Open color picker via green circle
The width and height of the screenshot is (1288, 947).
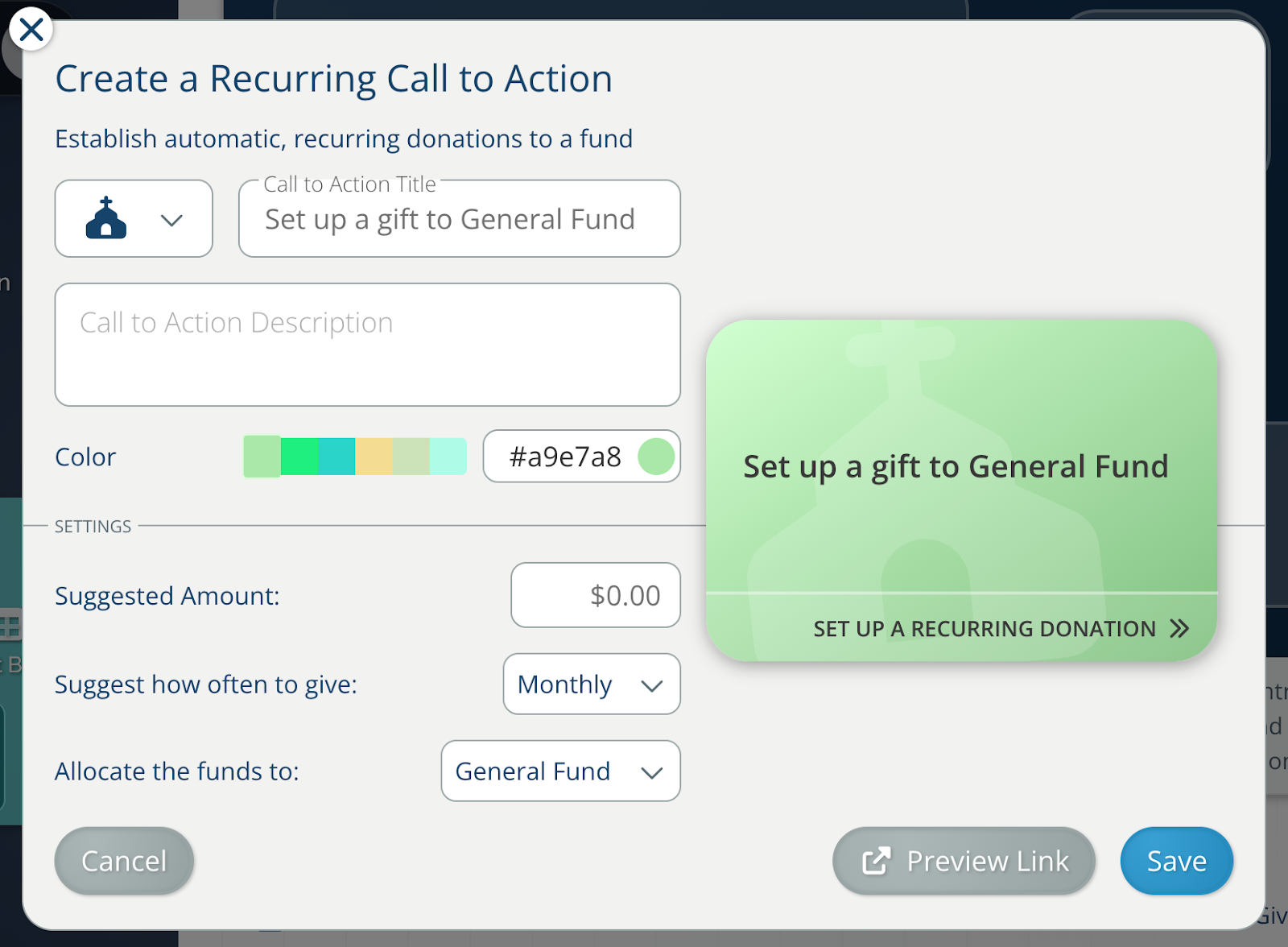[x=656, y=457]
